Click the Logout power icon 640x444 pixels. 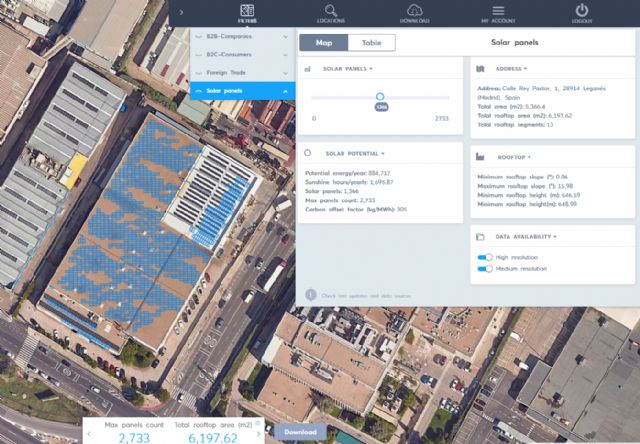[582, 11]
